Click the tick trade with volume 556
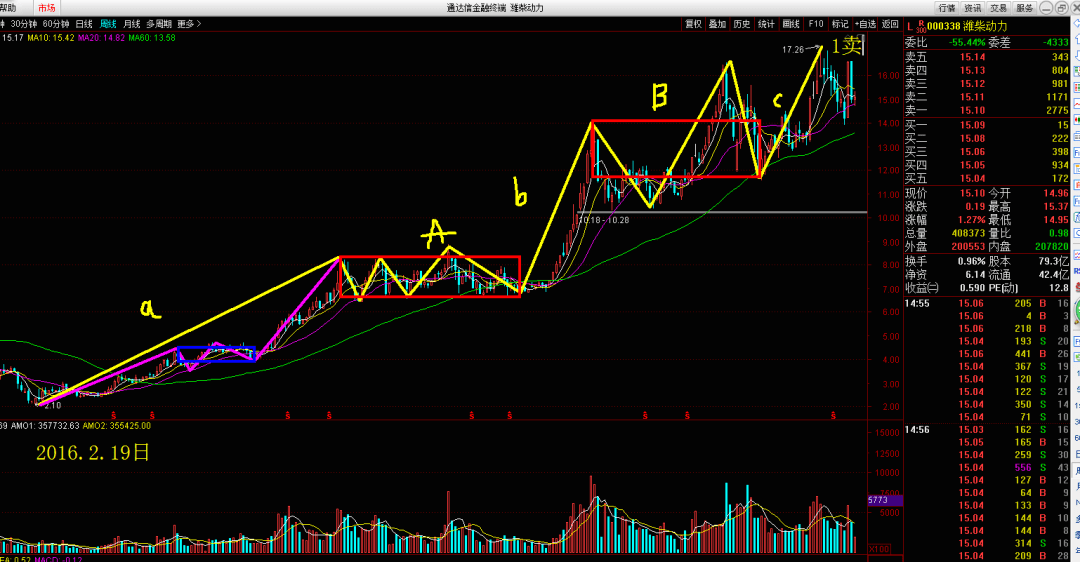 1023,468
